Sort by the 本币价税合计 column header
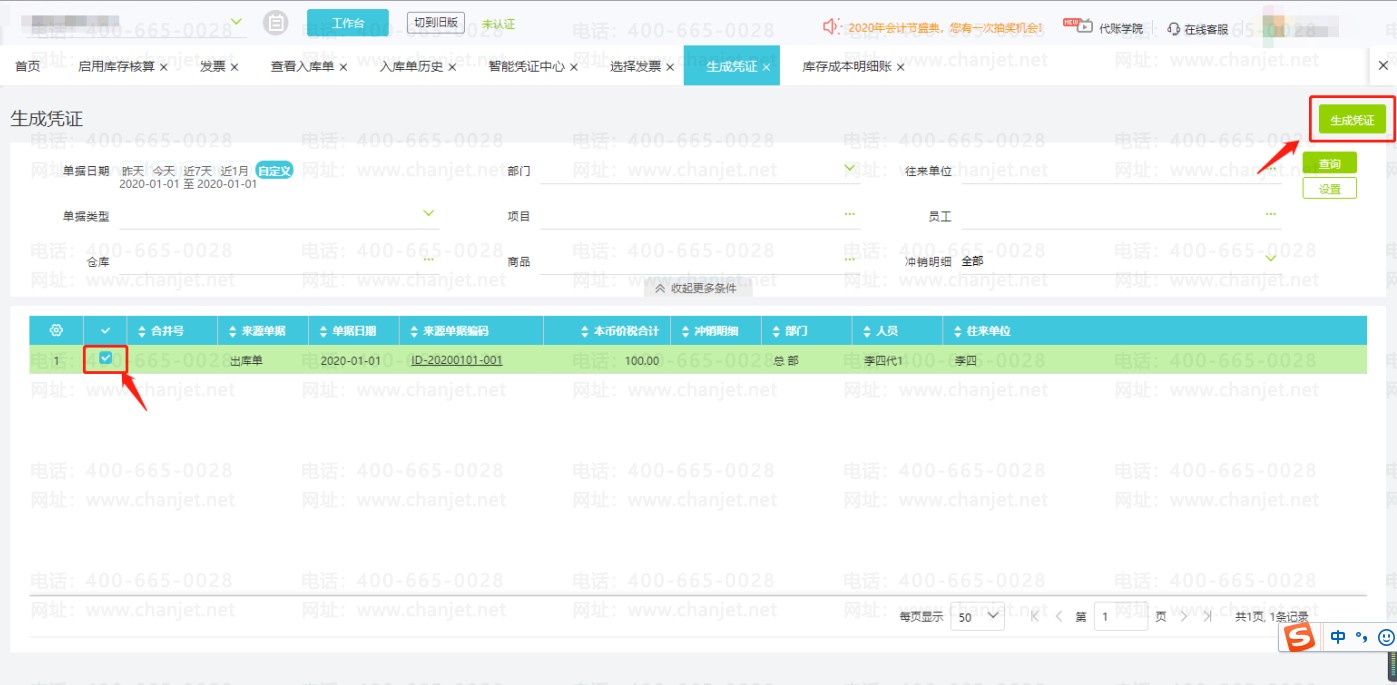This screenshot has height=685, width=1397. [x=620, y=331]
